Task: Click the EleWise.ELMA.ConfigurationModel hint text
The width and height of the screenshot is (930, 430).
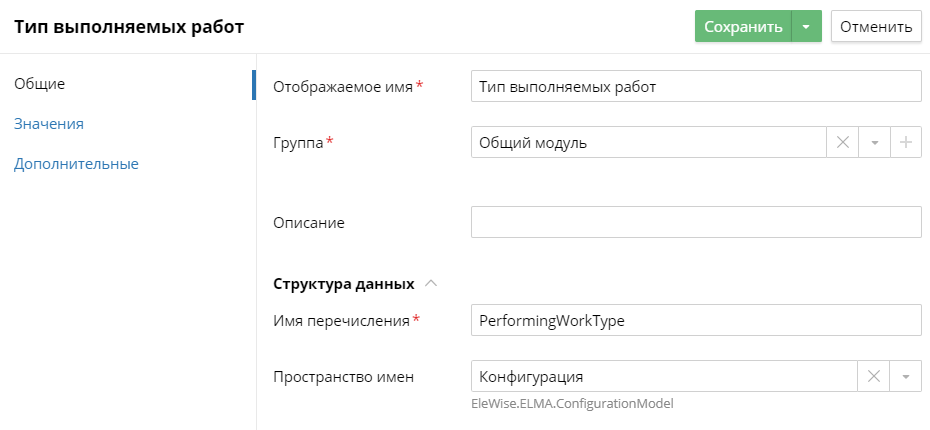Action: (572, 404)
